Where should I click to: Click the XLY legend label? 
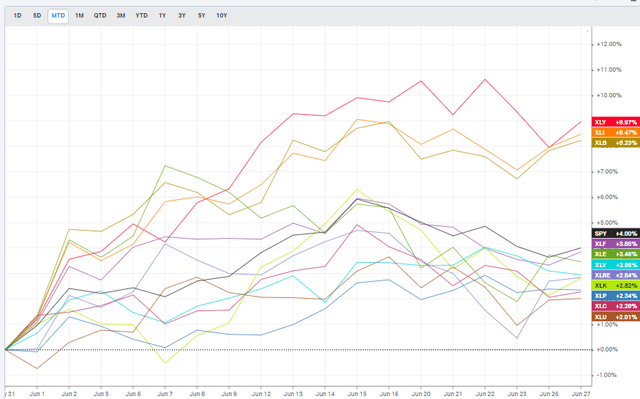[x=616, y=122]
